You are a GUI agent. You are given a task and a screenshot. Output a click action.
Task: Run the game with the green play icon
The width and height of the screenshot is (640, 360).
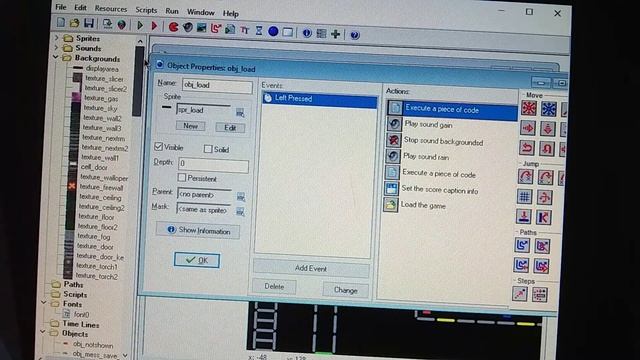point(140,26)
